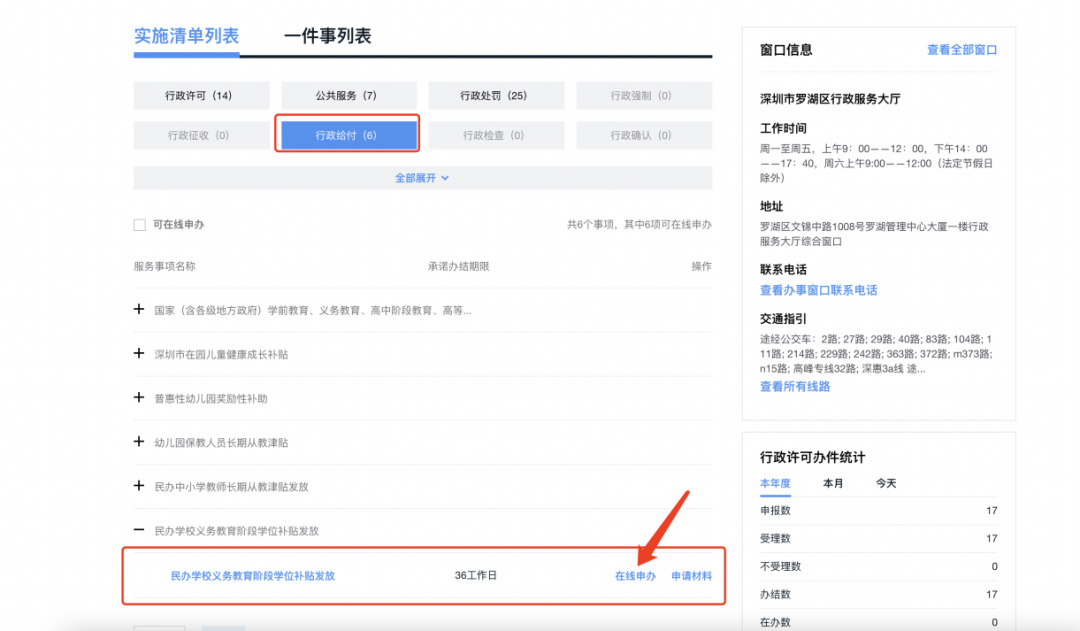The width and height of the screenshot is (1080, 631).
Task: Expand the 深圳市在园儿童健康成长补贴 row
Action: 139,354
